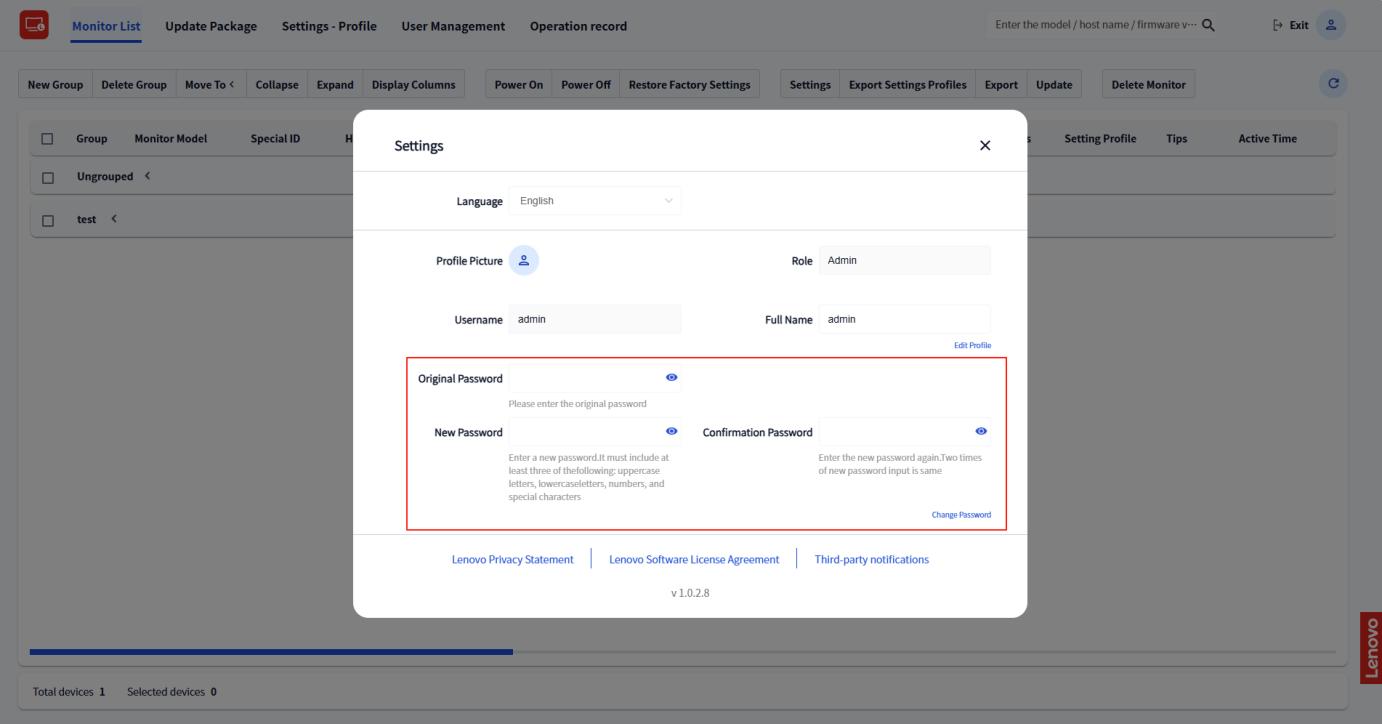Screen dimensions: 1382x724
Task: Click the Original Password input field
Action: click(585, 379)
